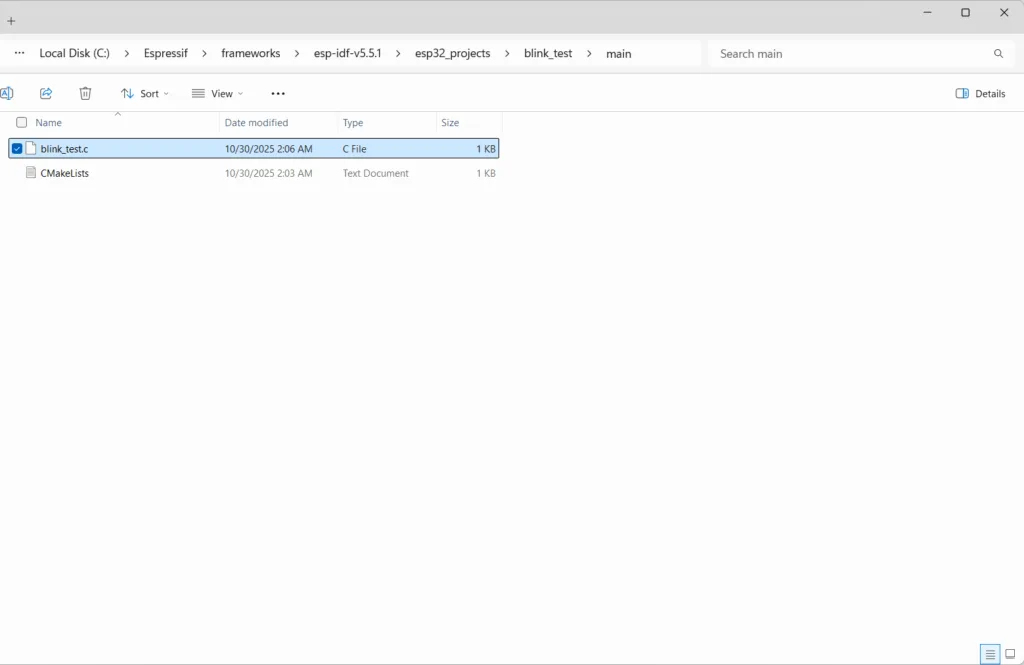Uncheck the blink_test.c checkbox
Image resolution: width=1024 pixels, height=665 pixels.
click(x=17, y=149)
